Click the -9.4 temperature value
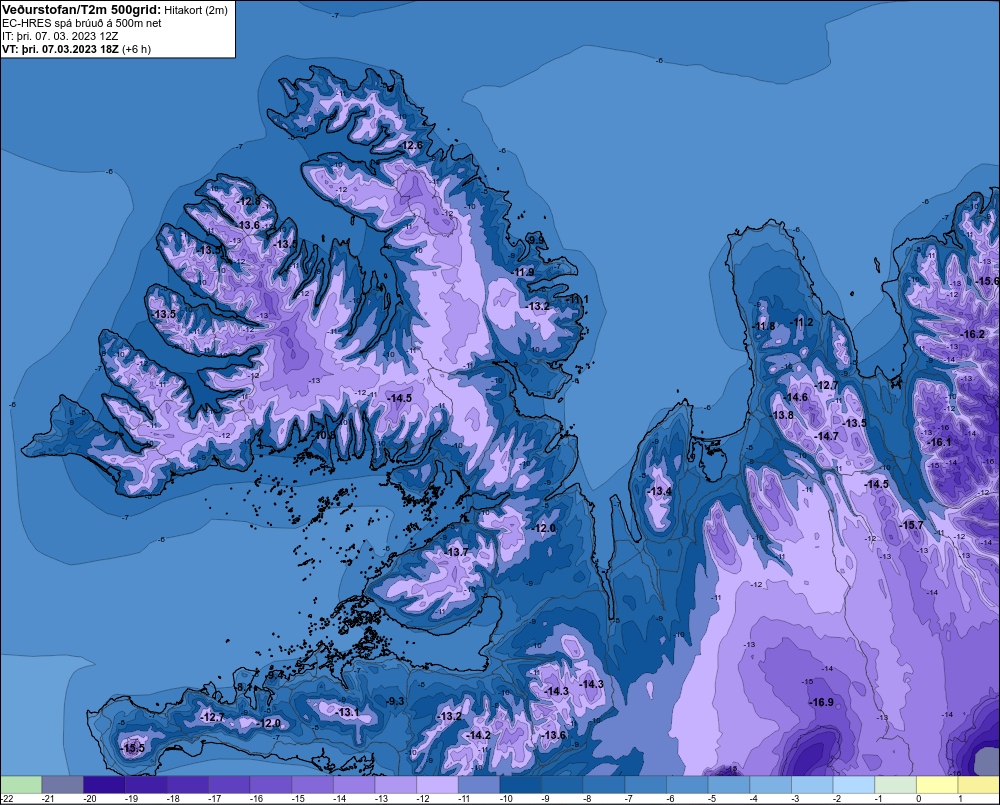1000x805 pixels. [274, 674]
